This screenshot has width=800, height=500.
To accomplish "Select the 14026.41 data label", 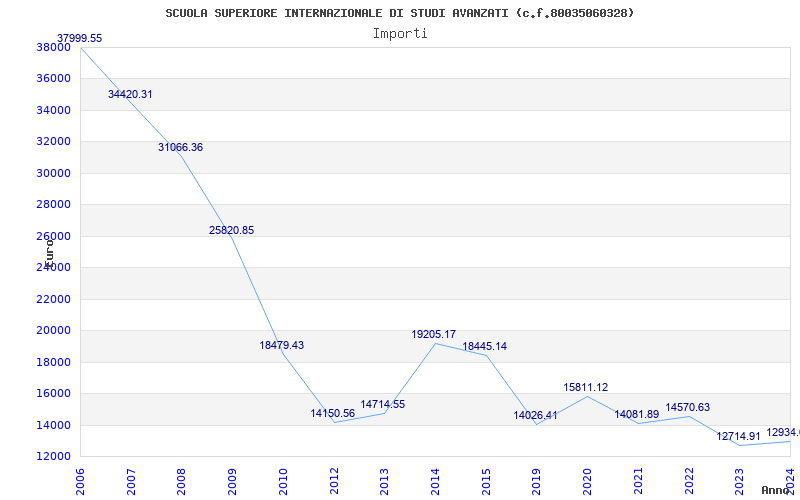I will click(535, 415).
